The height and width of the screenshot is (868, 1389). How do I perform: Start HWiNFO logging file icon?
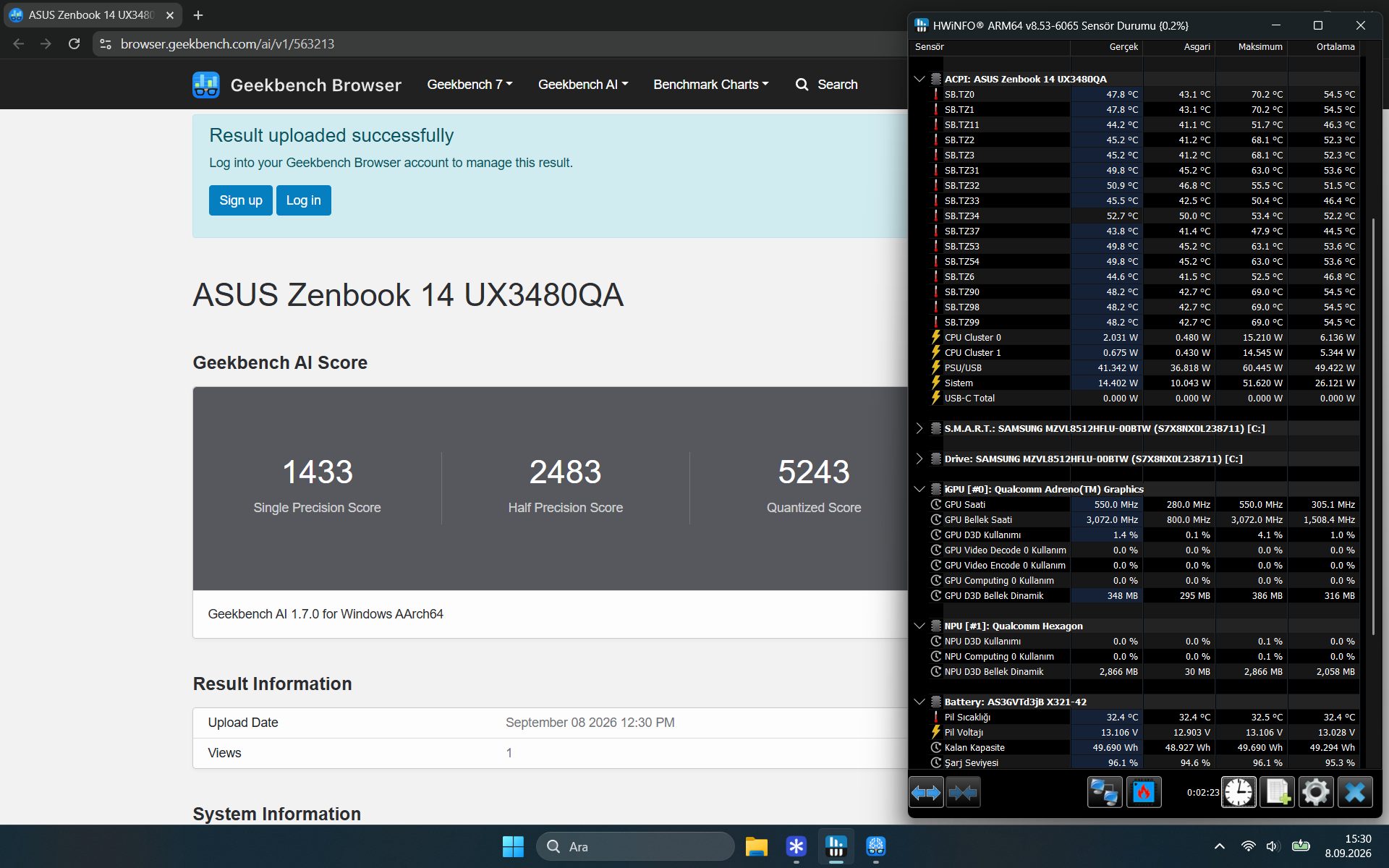(x=1277, y=793)
